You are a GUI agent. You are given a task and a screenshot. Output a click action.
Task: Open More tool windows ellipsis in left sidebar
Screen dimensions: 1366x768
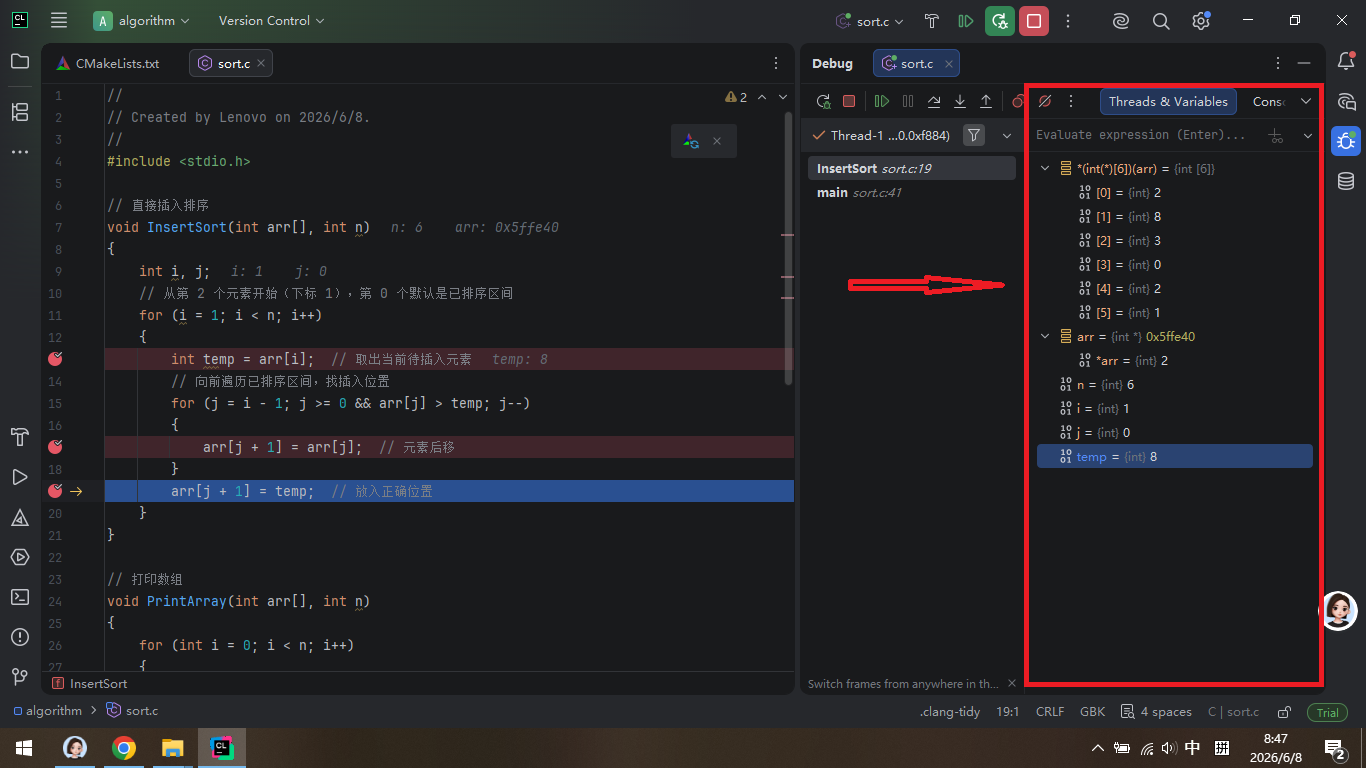[20, 152]
